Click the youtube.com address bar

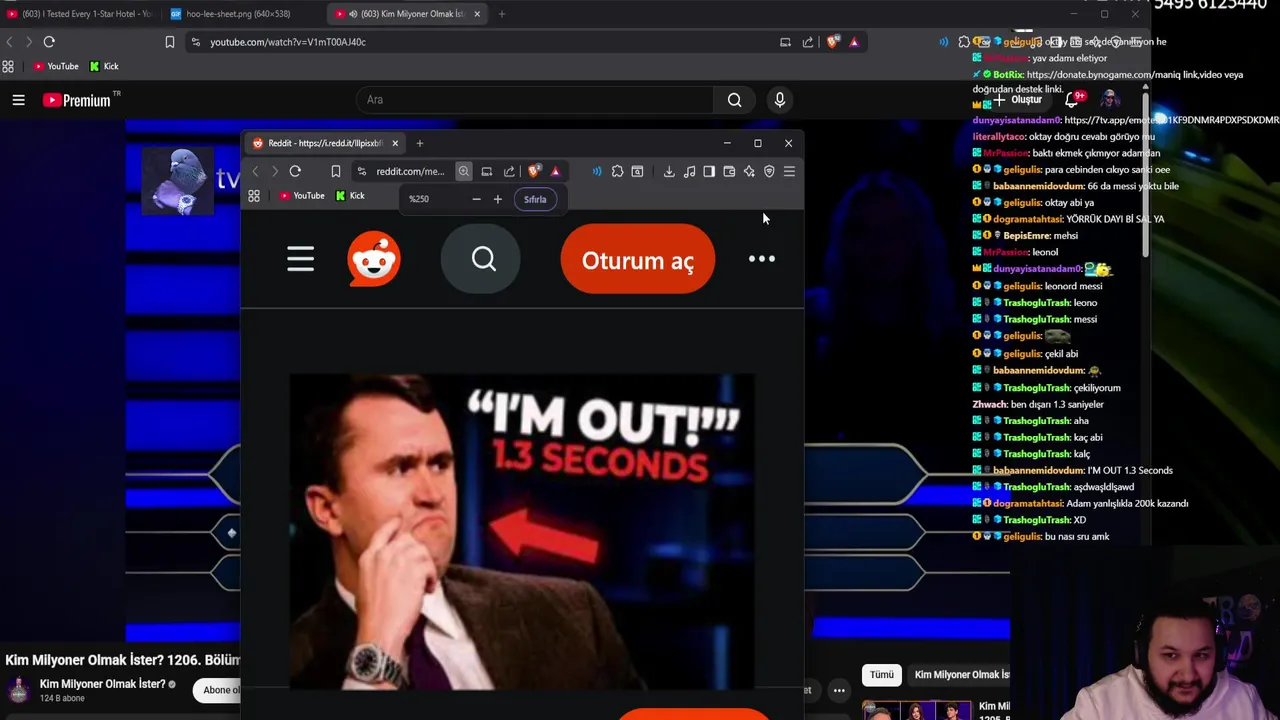pos(480,42)
